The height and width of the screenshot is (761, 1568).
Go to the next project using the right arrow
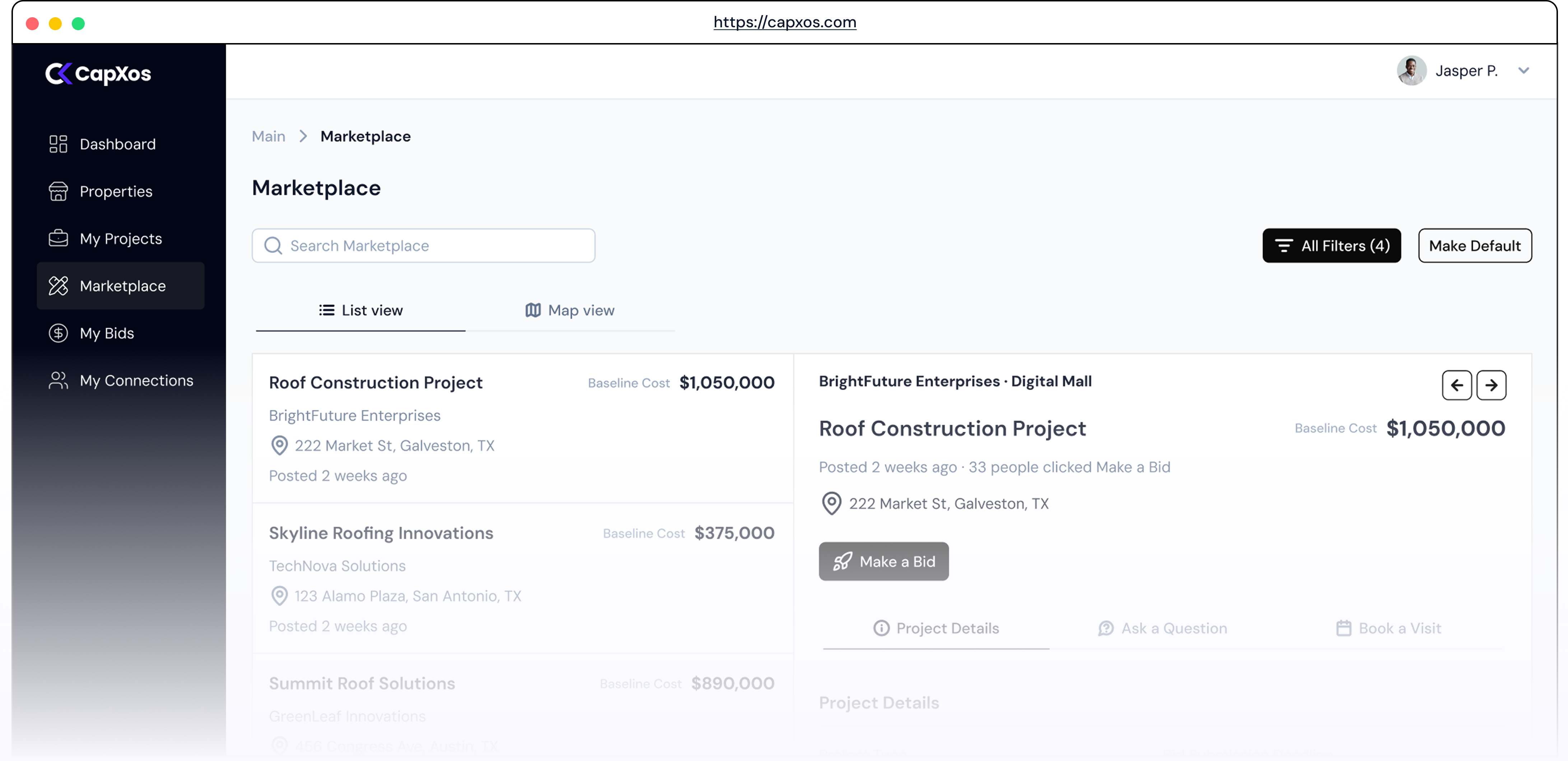point(1491,385)
